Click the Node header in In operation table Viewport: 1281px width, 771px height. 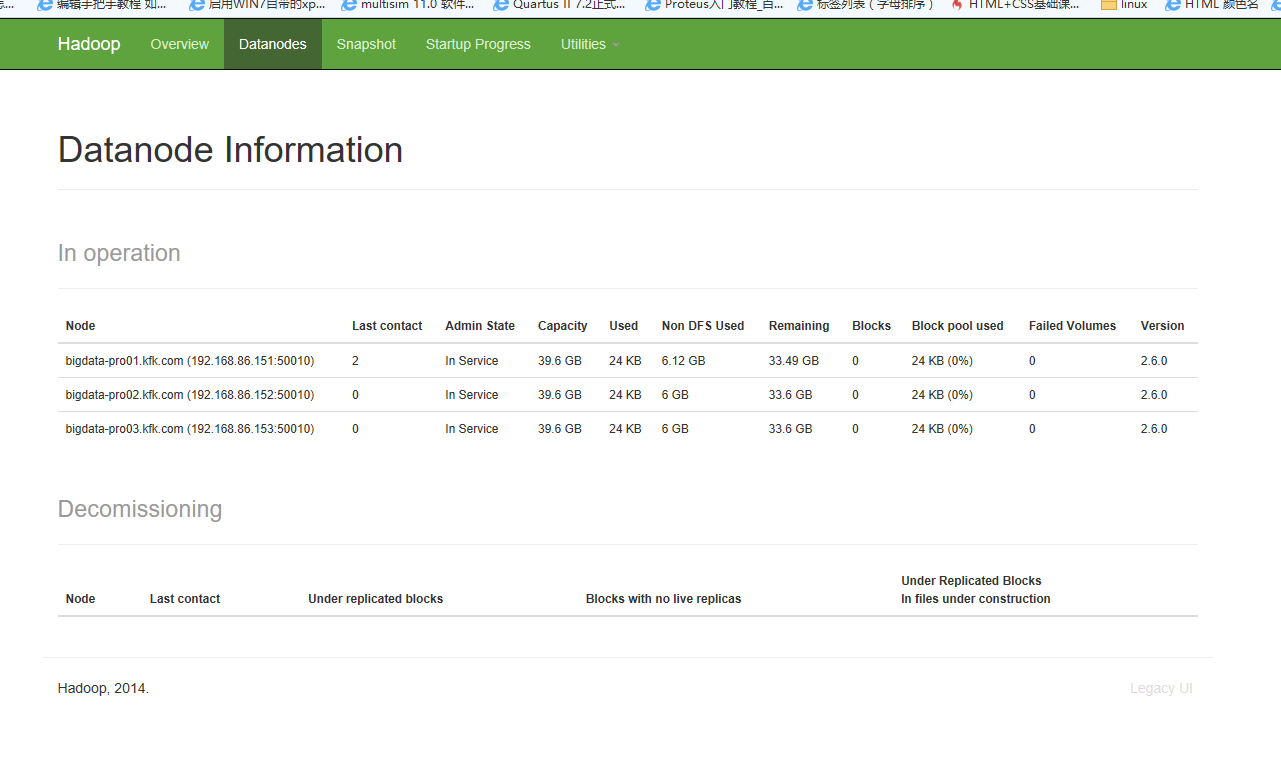81,326
